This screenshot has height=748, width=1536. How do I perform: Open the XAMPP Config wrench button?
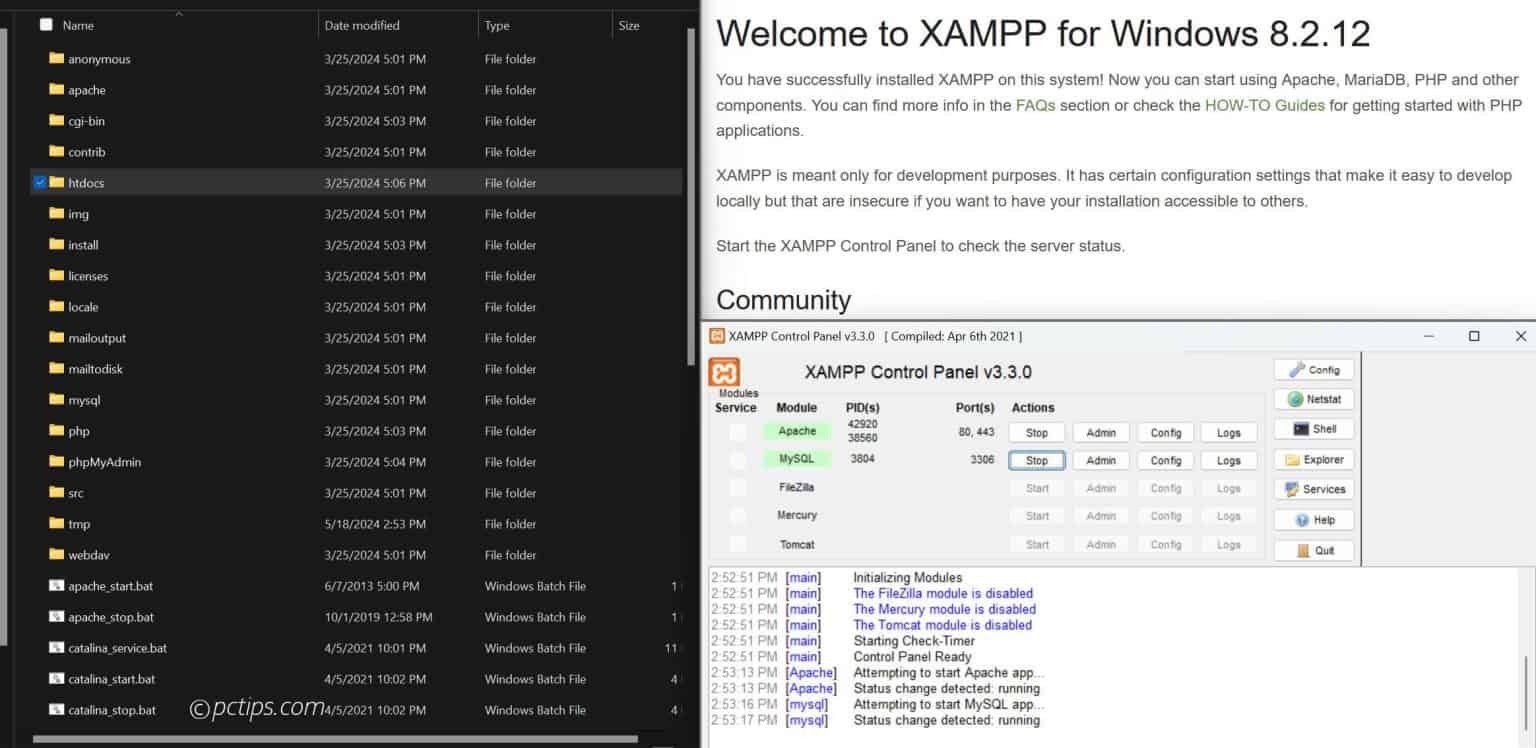tap(1313, 370)
